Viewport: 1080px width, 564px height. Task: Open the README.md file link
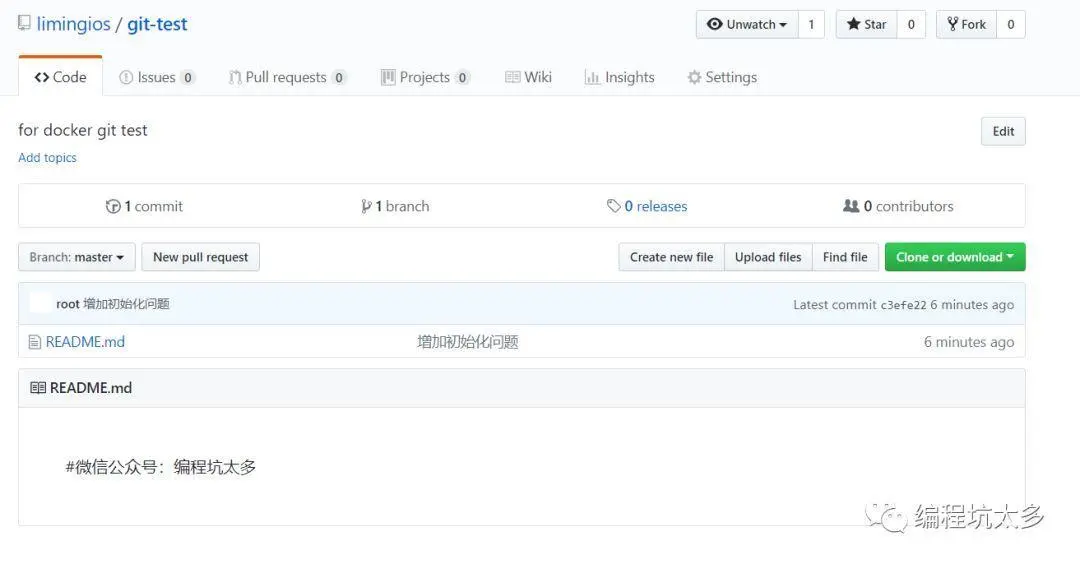pyautogui.click(x=85, y=342)
